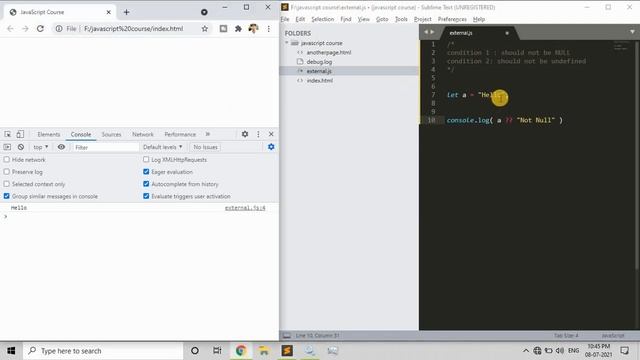
Task: Disable Group similar messages in console
Action: click(x=7, y=196)
